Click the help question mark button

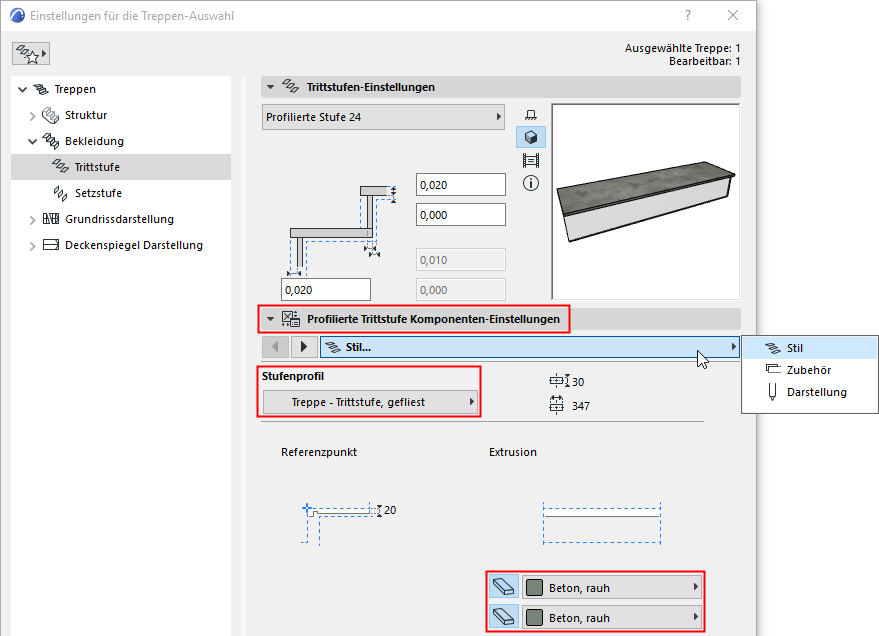pyautogui.click(x=688, y=15)
